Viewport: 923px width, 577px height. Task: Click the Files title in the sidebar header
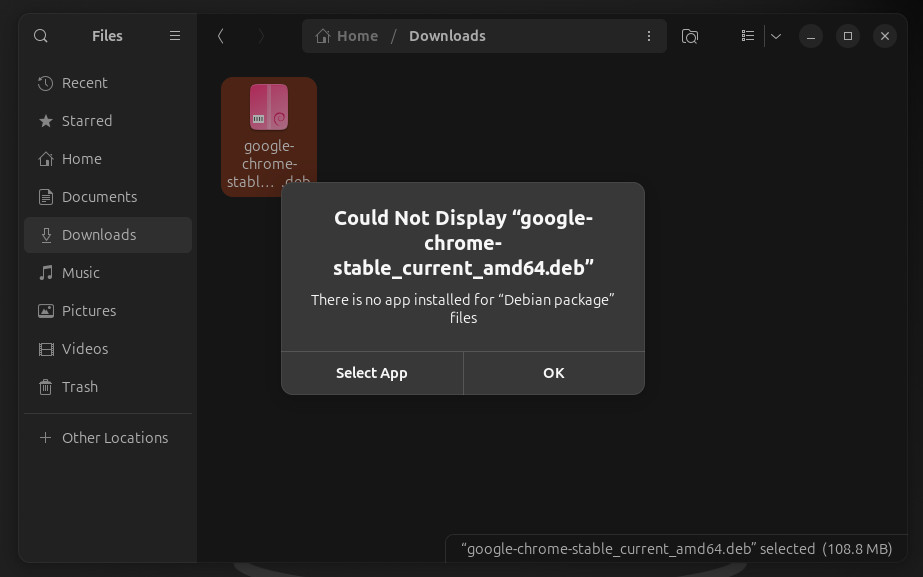[x=107, y=36]
